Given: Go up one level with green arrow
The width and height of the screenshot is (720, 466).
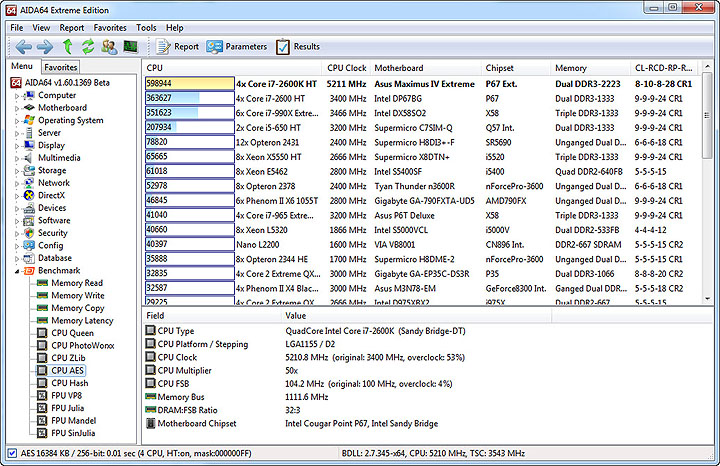Looking at the screenshot, I should click(68, 46).
